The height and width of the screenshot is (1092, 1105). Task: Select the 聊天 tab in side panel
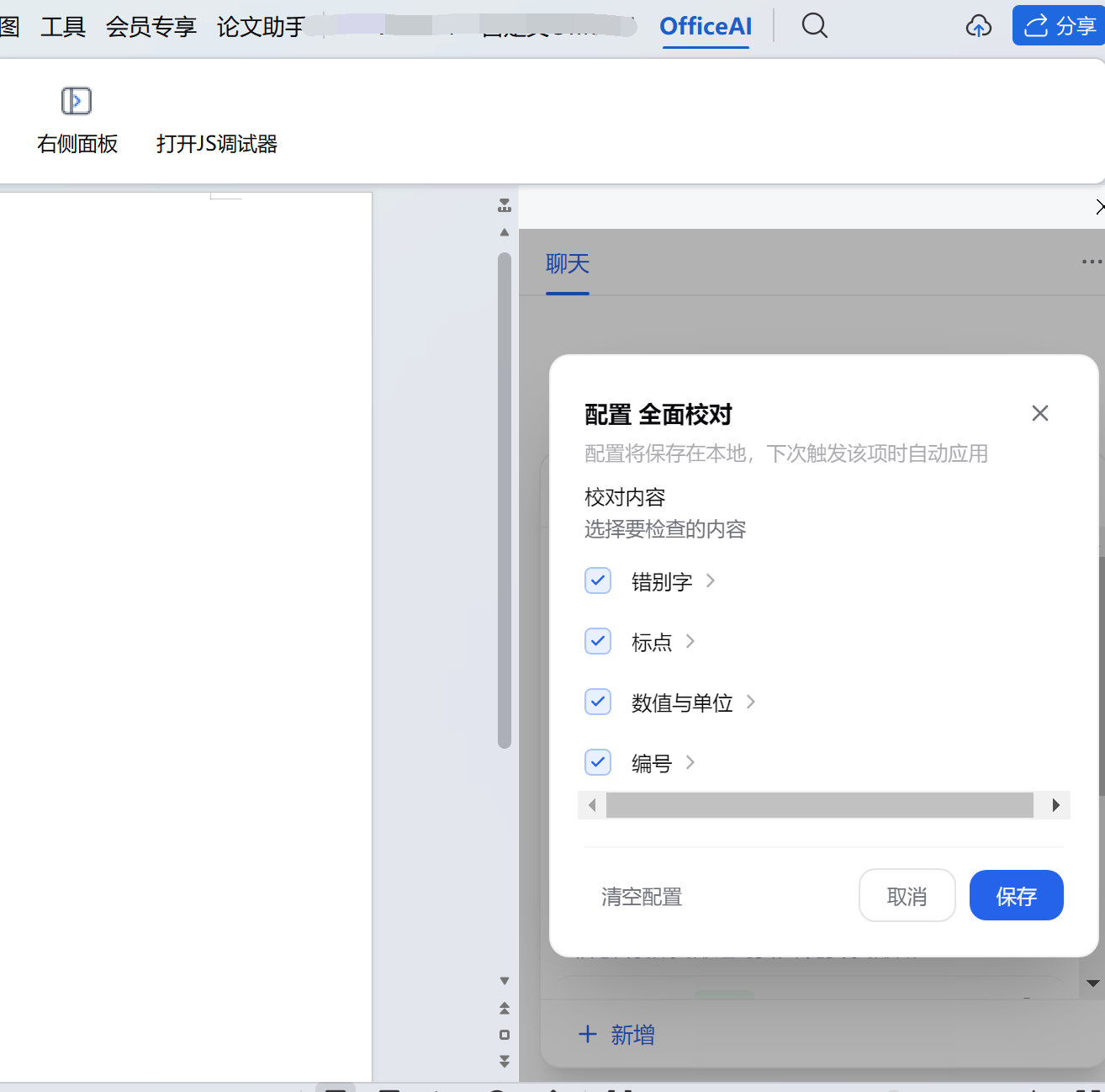click(x=568, y=264)
